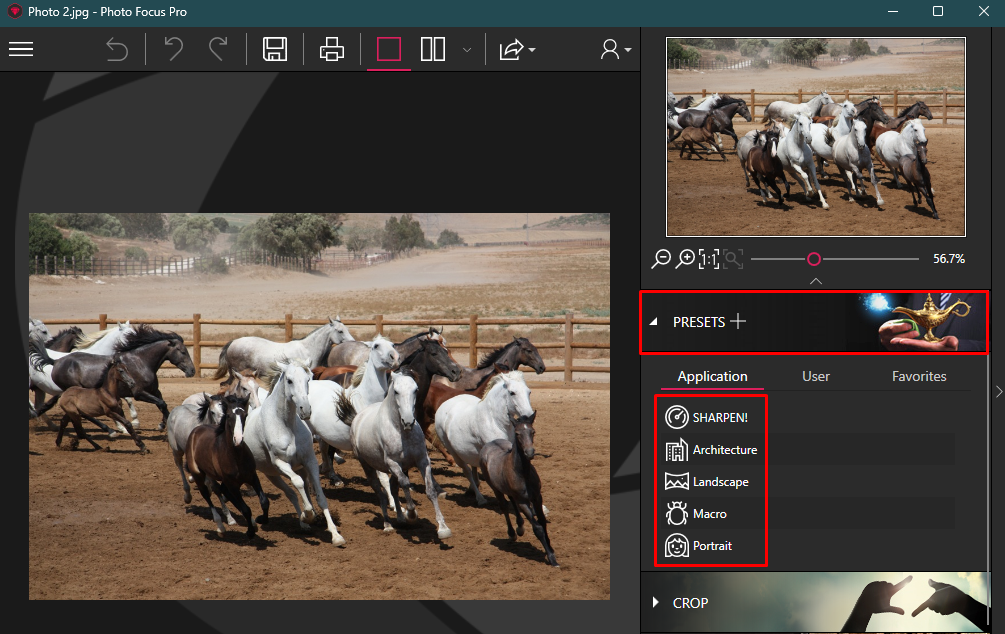Viewport: 1005px width, 634px height.
Task: Switch to the User presets tab
Action: [x=816, y=376]
